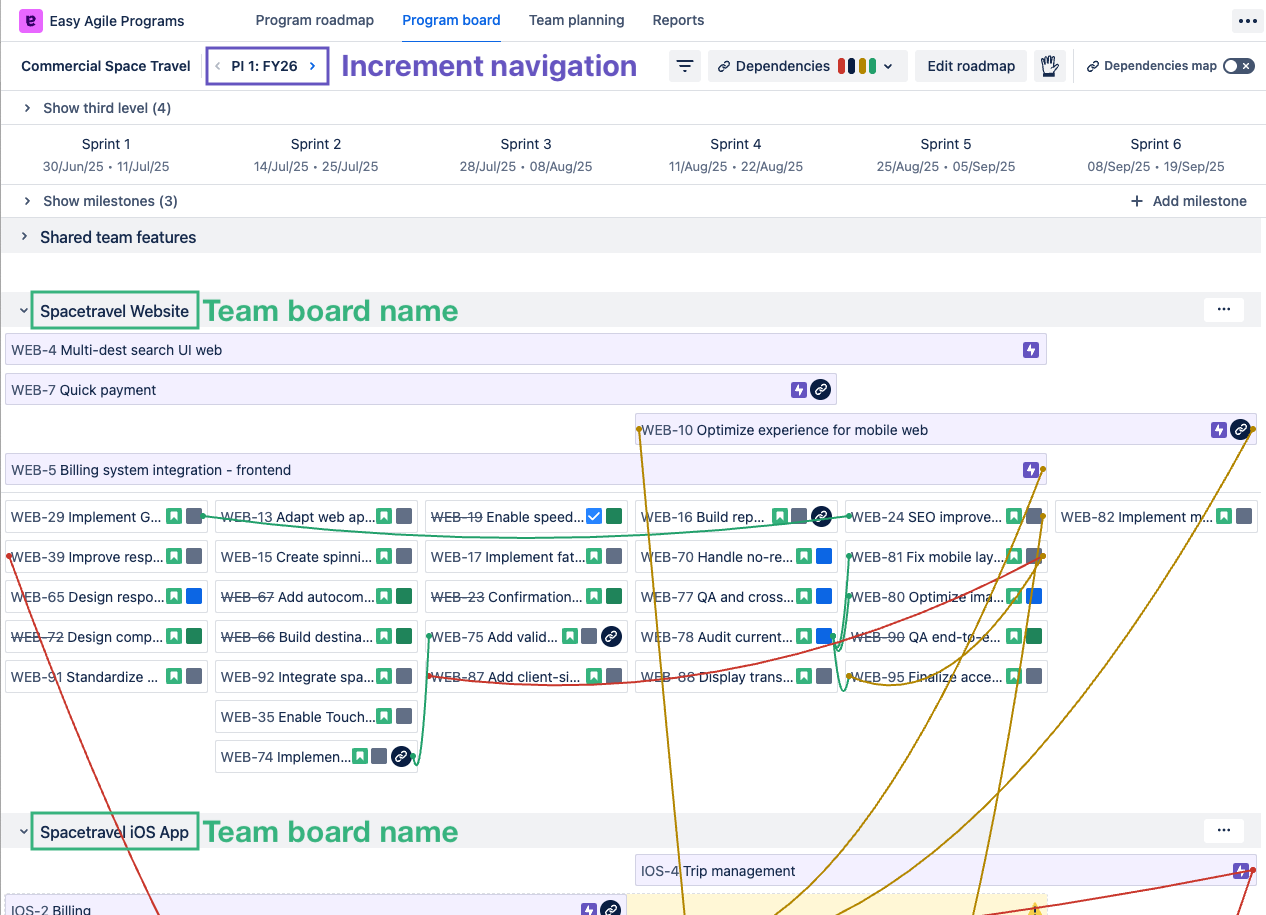Image resolution: width=1266 pixels, height=915 pixels.
Task: Switch to the Program roadmap tab
Action: [x=314, y=20]
